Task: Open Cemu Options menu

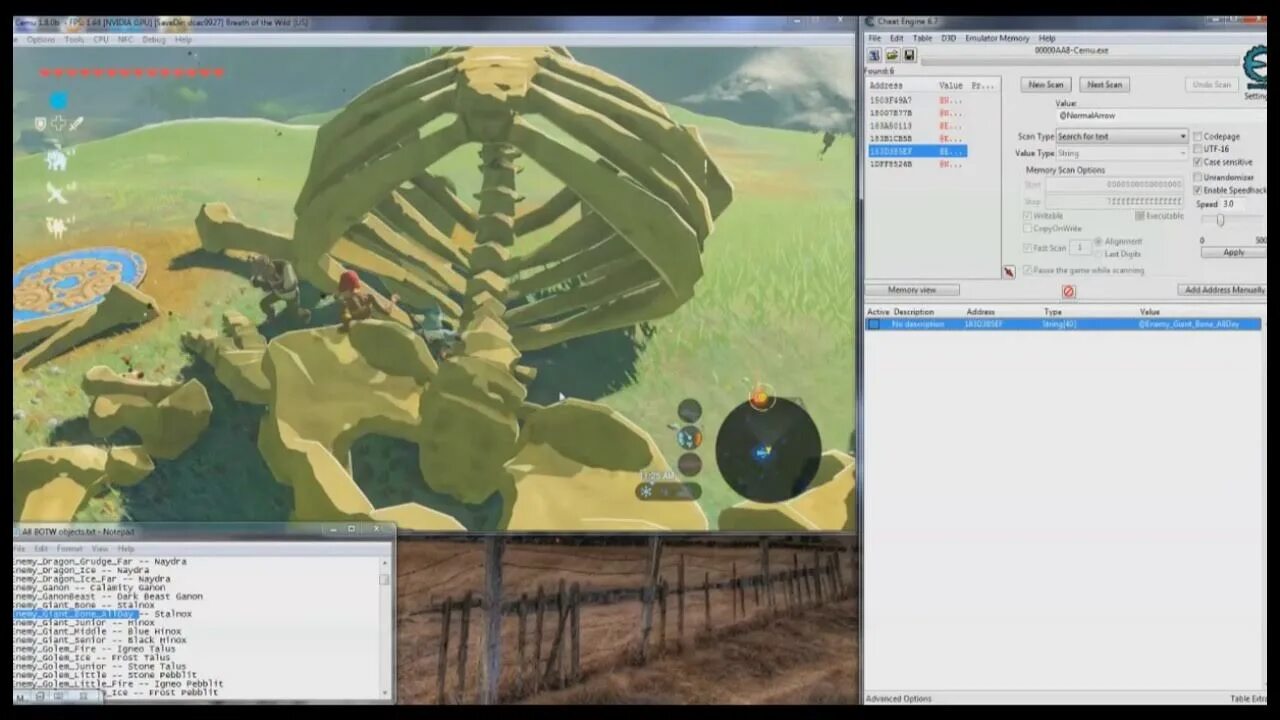Action: pyautogui.click(x=41, y=40)
